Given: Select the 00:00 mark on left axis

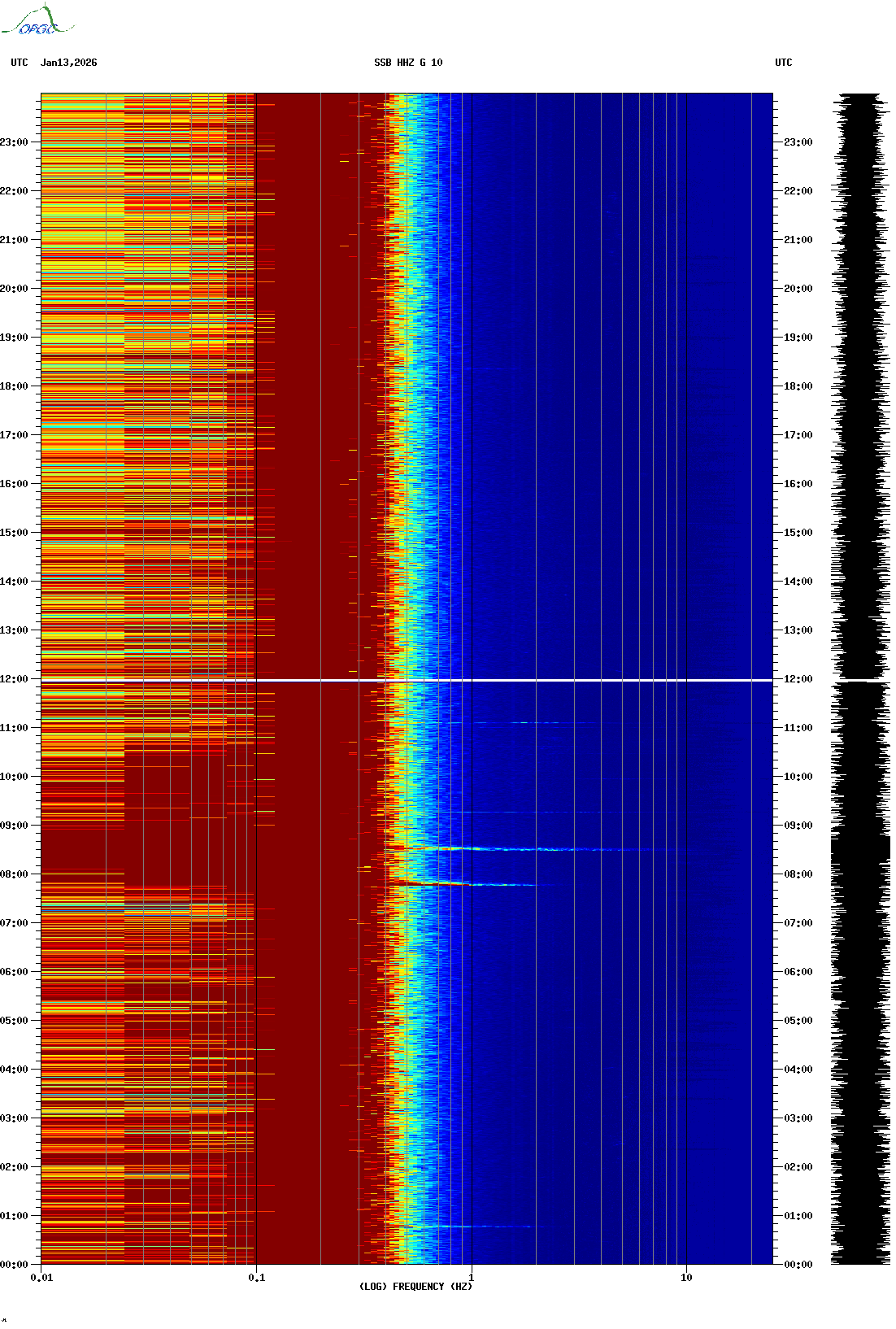Looking at the screenshot, I should (15, 1265).
